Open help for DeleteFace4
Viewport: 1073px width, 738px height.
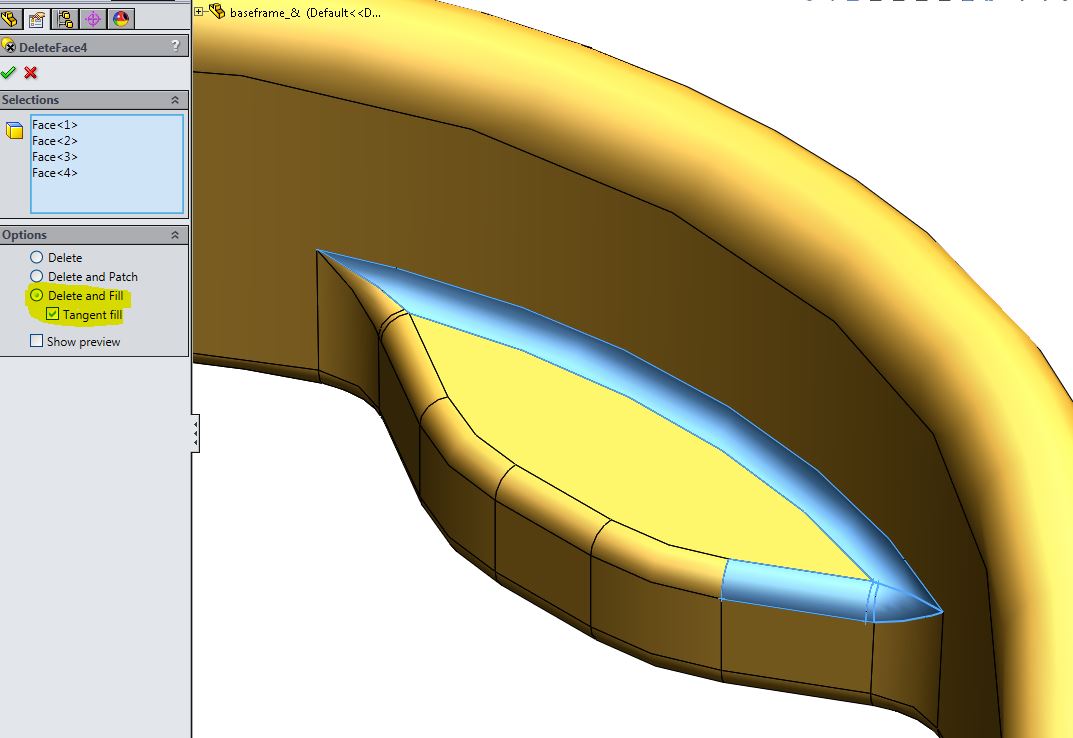point(176,46)
